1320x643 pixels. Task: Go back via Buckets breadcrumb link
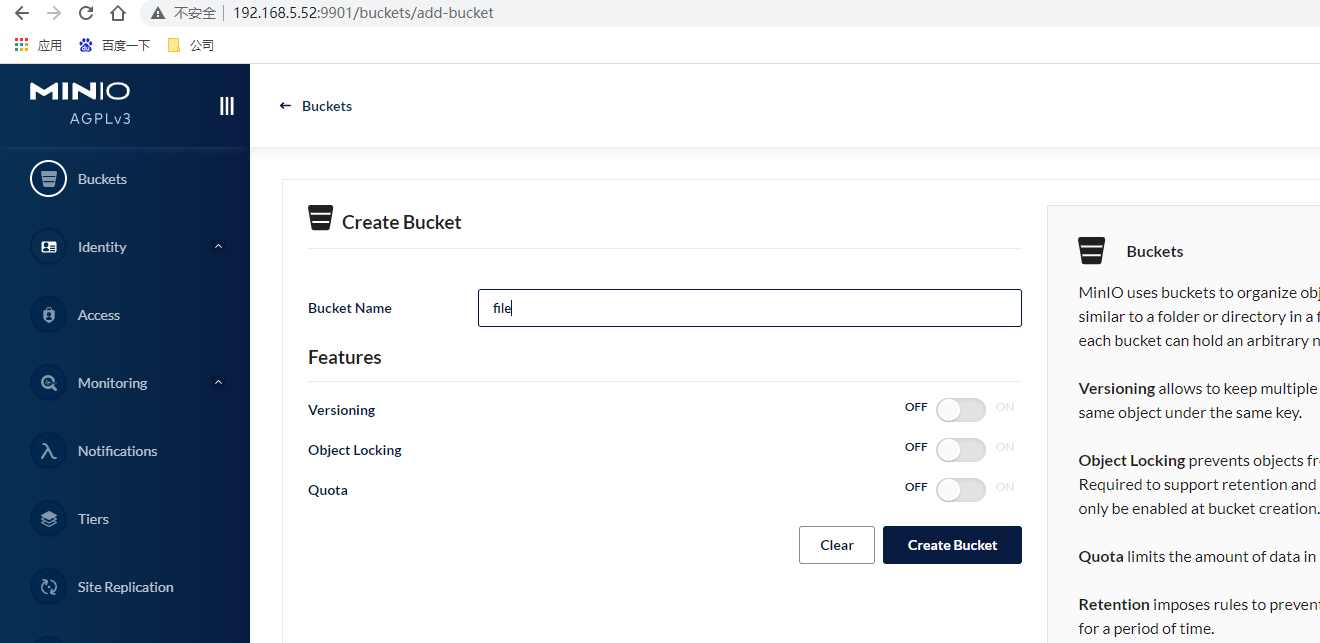pos(327,106)
